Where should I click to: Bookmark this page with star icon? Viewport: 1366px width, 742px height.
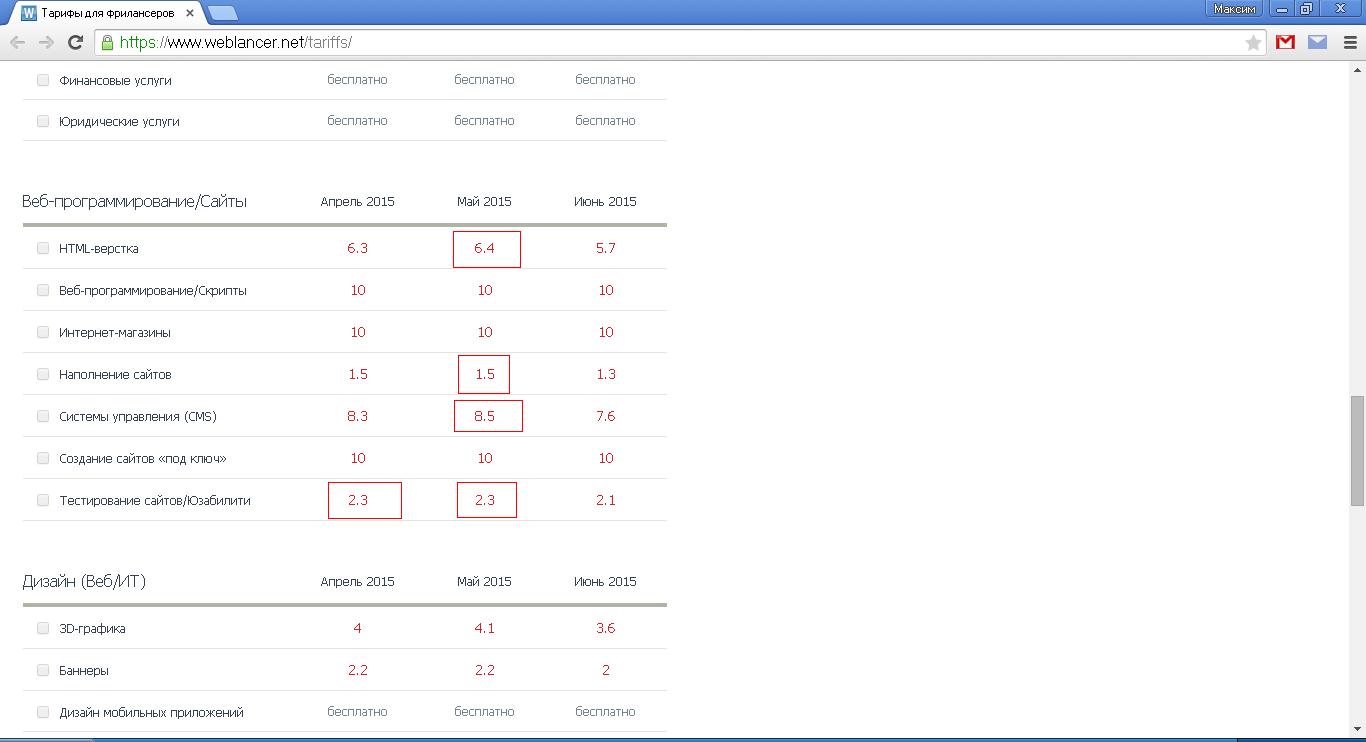click(x=1253, y=42)
